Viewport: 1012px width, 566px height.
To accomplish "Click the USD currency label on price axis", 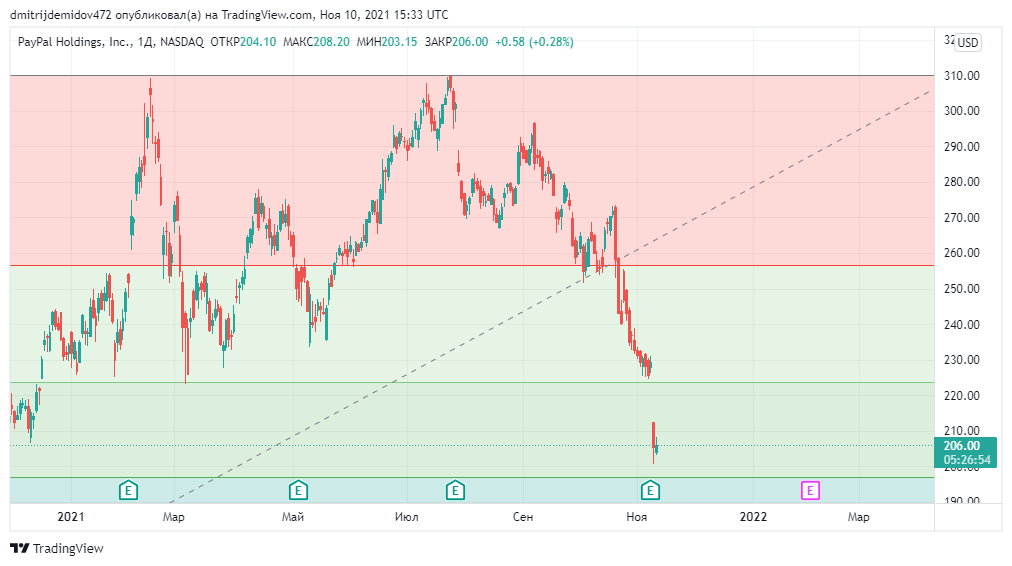I will click(x=967, y=43).
